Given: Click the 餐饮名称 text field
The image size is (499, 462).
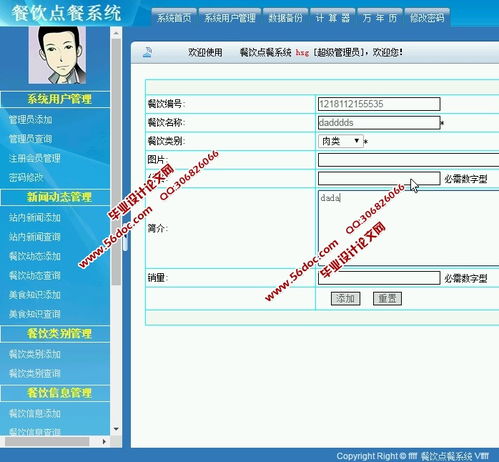Looking at the screenshot, I should (x=379, y=123).
